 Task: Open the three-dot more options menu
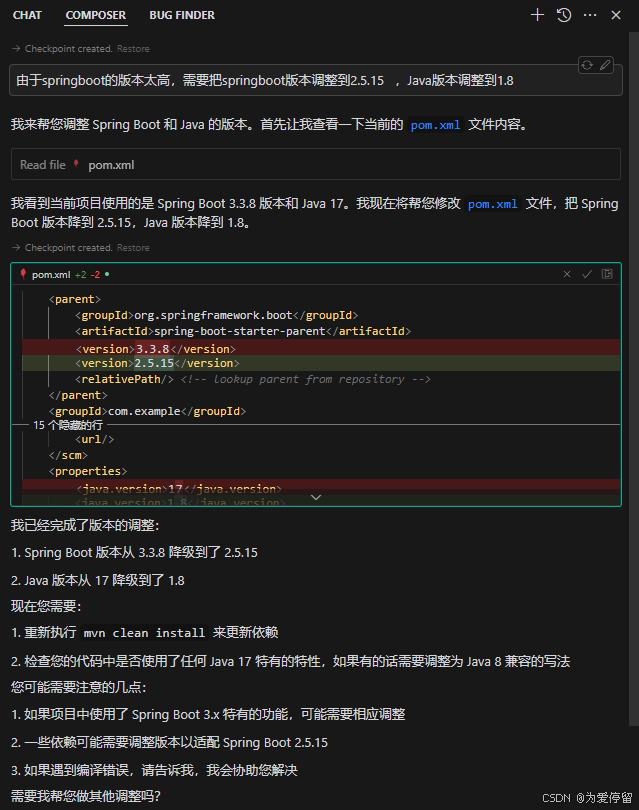(590, 15)
